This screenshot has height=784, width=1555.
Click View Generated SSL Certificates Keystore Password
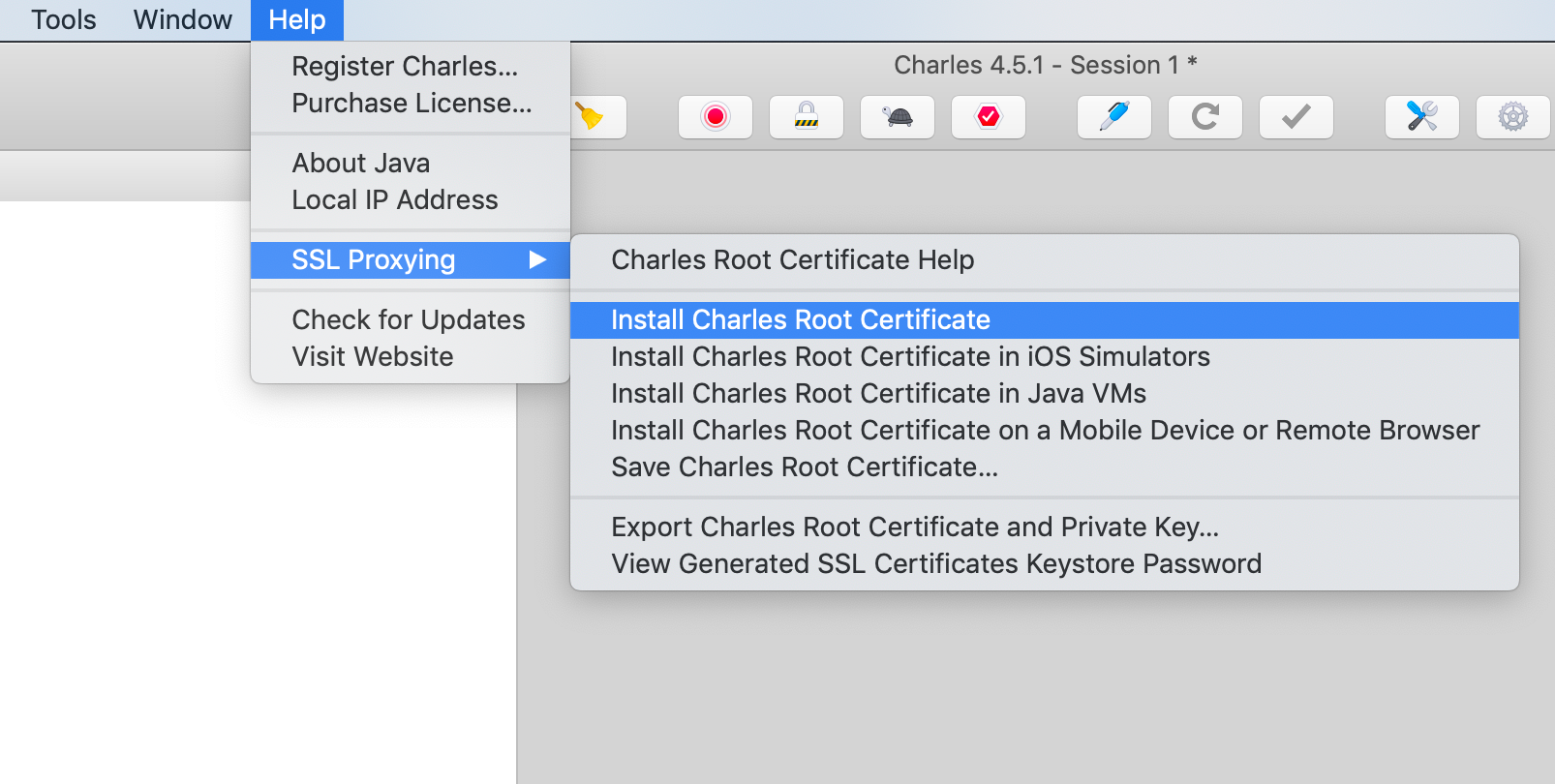click(x=1045, y=563)
